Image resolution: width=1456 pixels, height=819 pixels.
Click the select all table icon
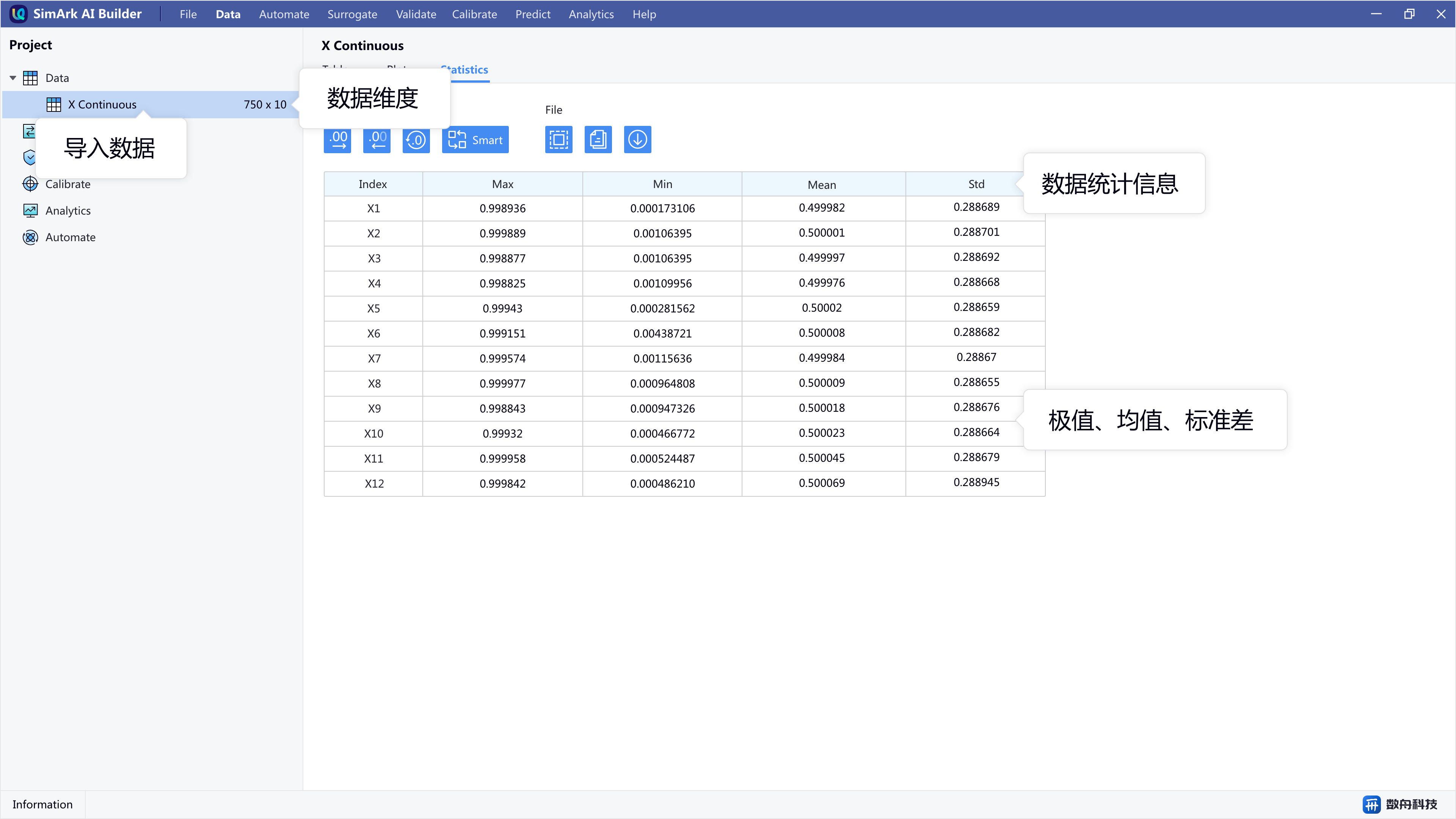click(x=559, y=140)
